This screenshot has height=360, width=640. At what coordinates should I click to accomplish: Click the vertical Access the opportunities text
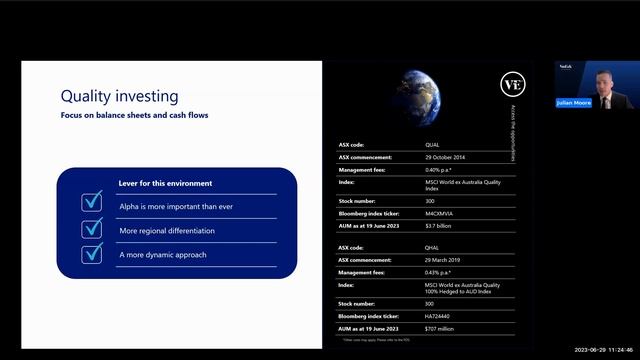pyautogui.click(x=513, y=133)
